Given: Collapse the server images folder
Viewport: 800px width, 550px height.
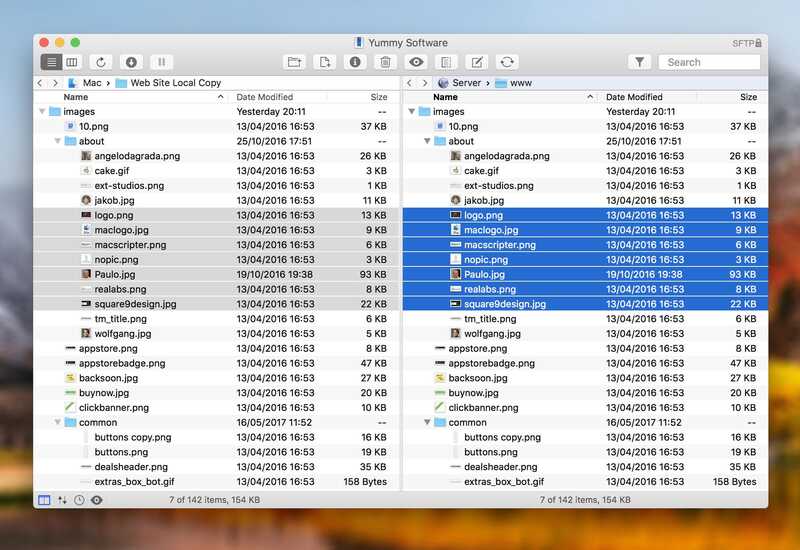Looking at the screenshot, I should 412,111.
